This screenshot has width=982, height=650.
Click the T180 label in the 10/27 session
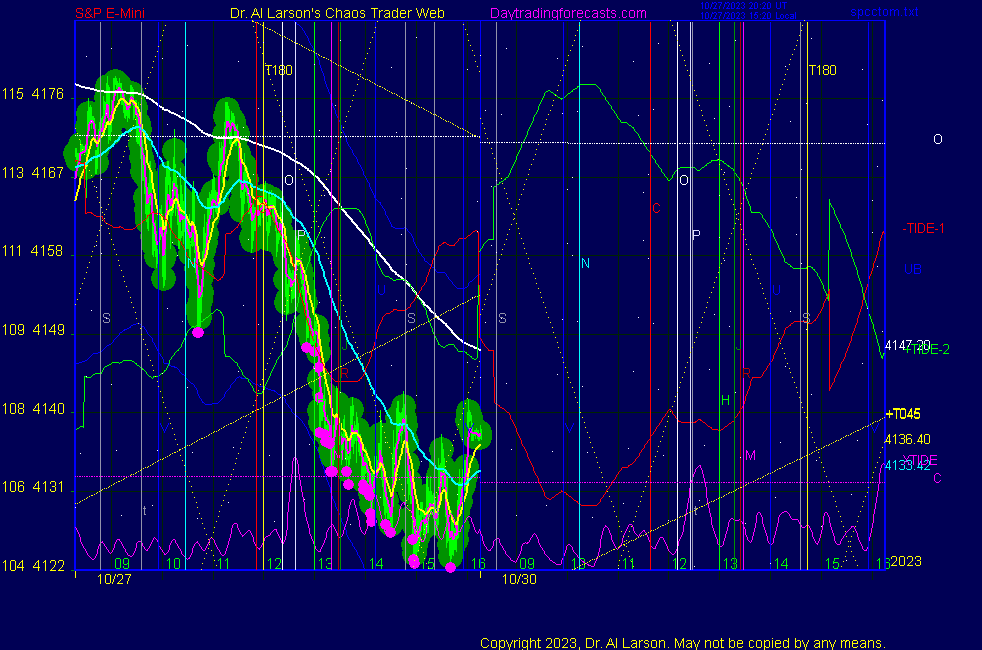tap(279, 70)
